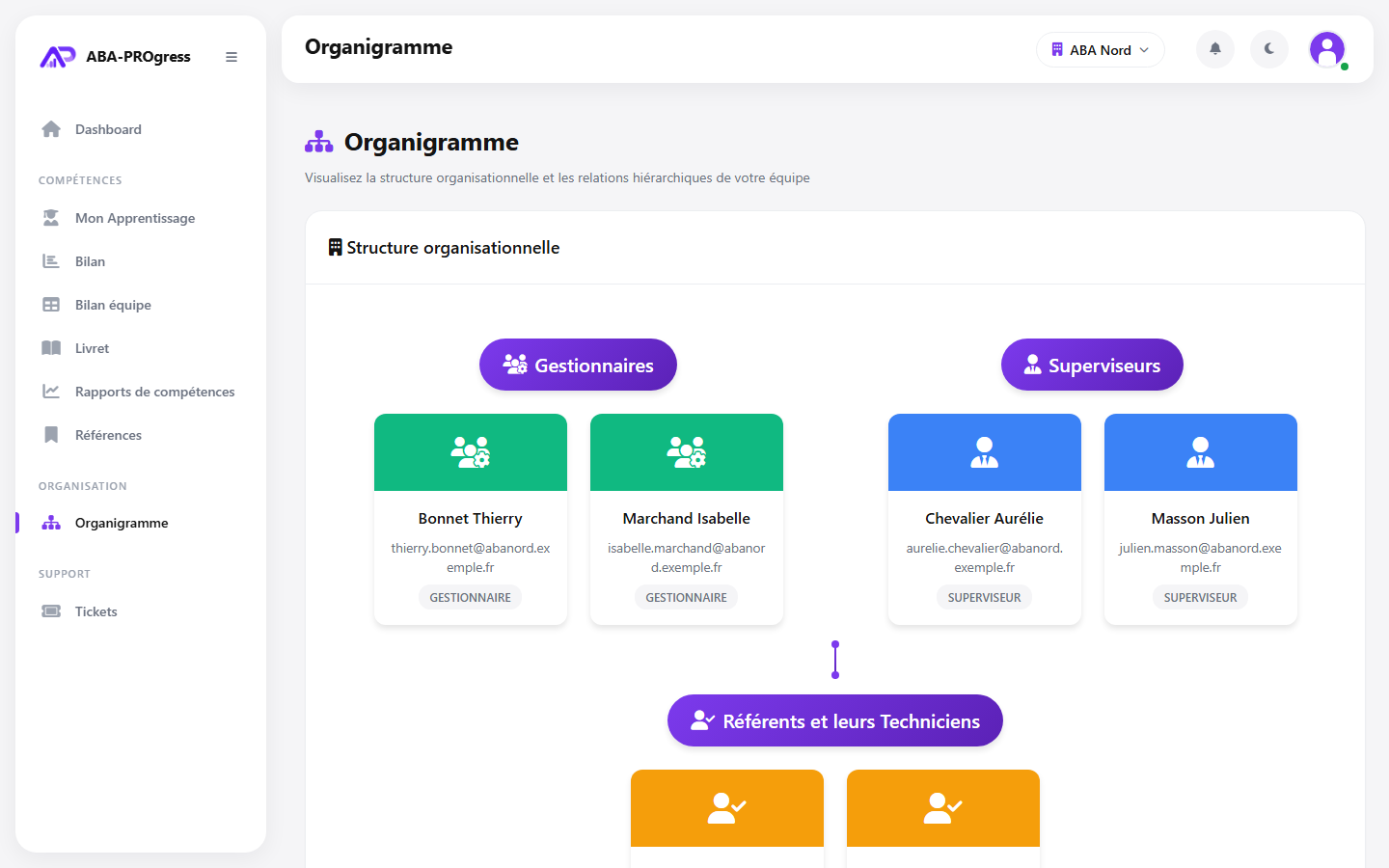The height and width of the screenshot is (868, 1389).
Task: Select Chevalier Aurélie's card icon header
Action: tap(985, 452)
